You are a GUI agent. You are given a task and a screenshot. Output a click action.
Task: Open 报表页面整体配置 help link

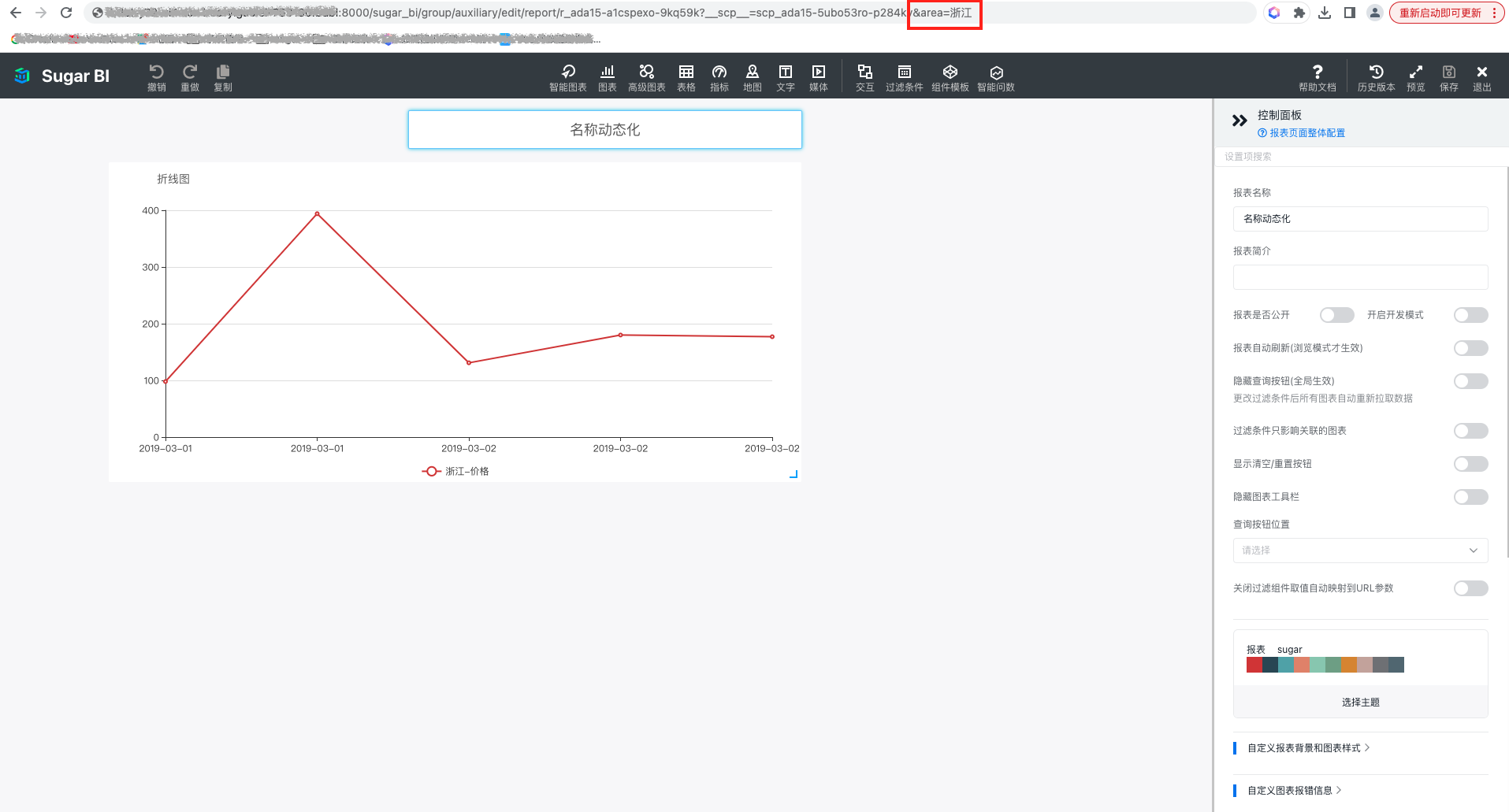(1302, 133)
